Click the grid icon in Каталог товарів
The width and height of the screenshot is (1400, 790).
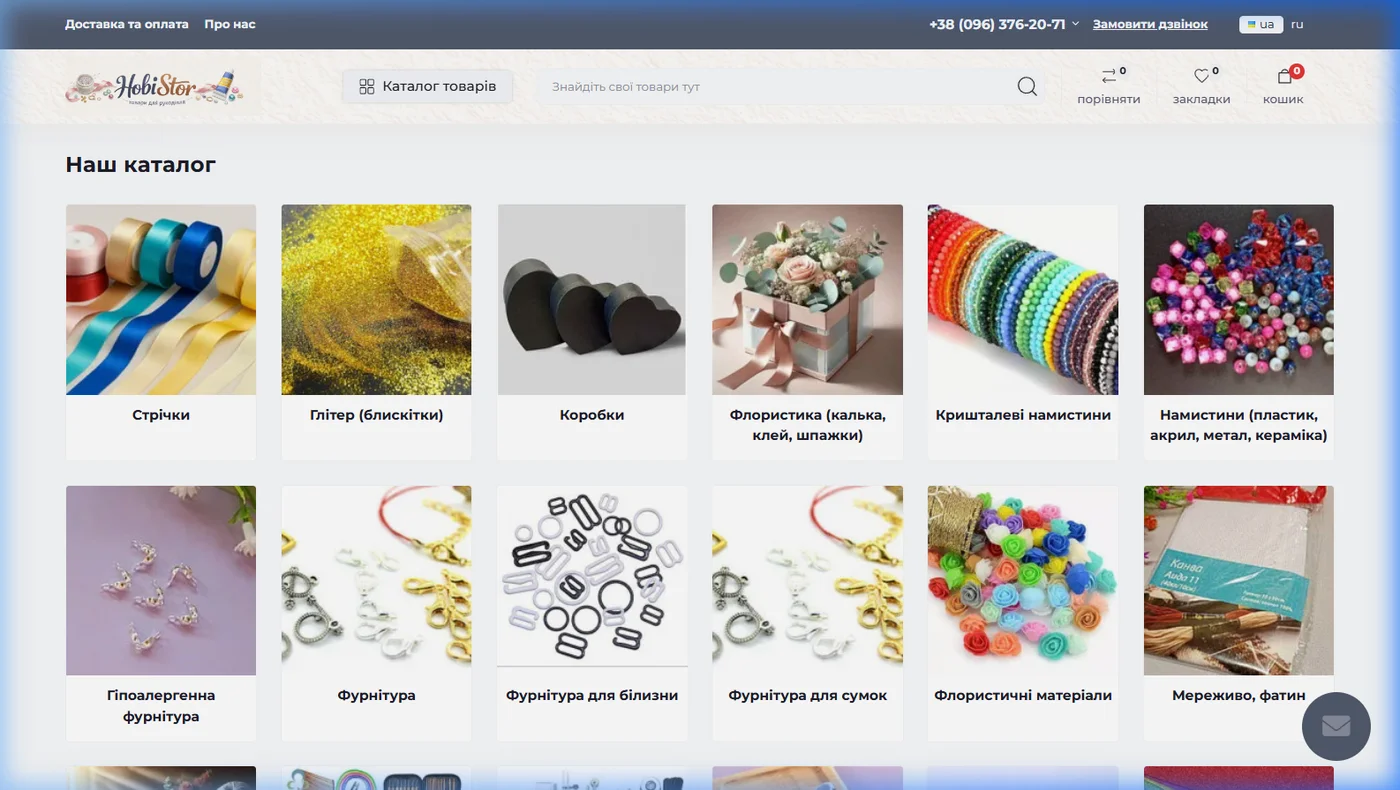point(367,87)
